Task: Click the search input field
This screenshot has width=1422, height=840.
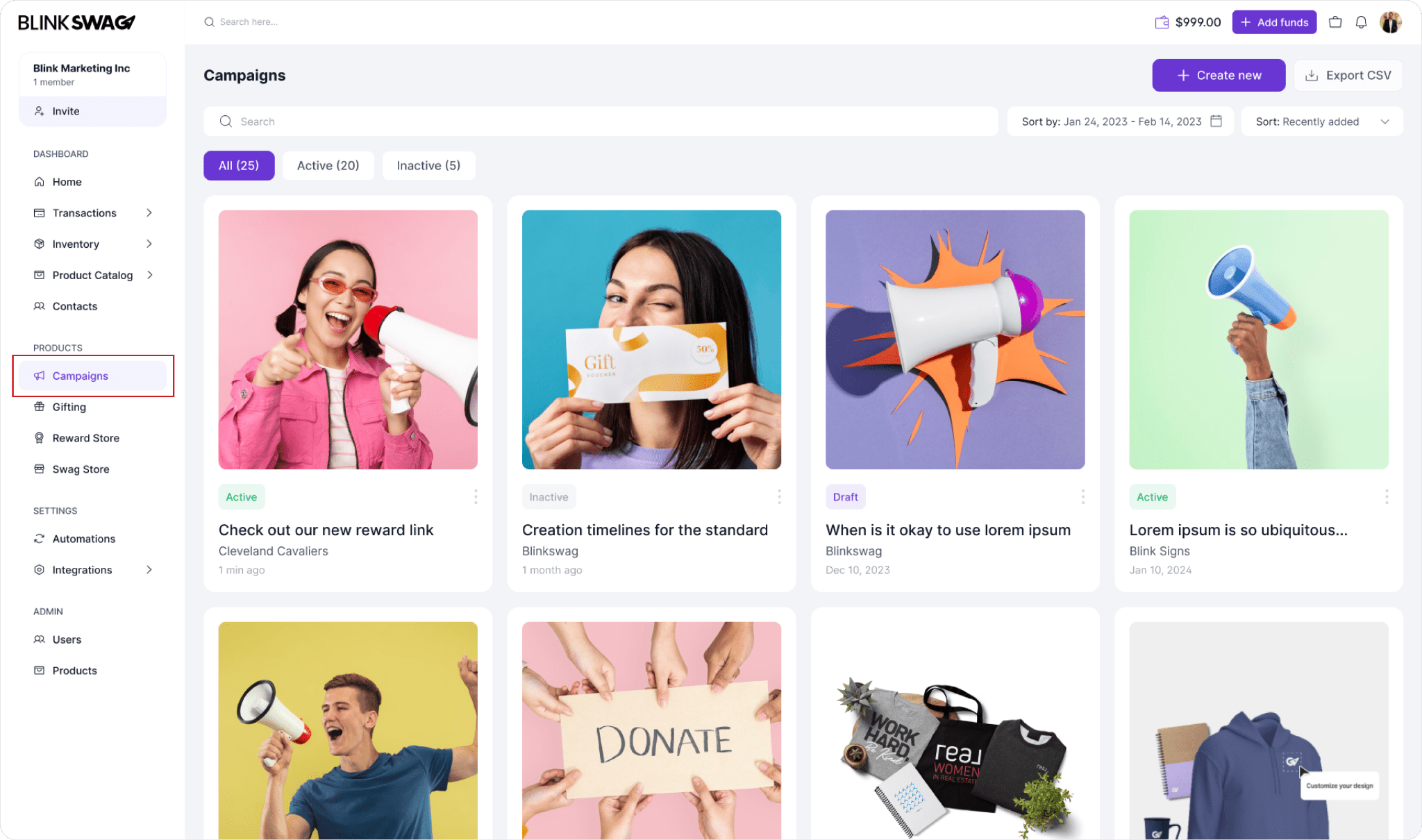Action: [600, 121]
